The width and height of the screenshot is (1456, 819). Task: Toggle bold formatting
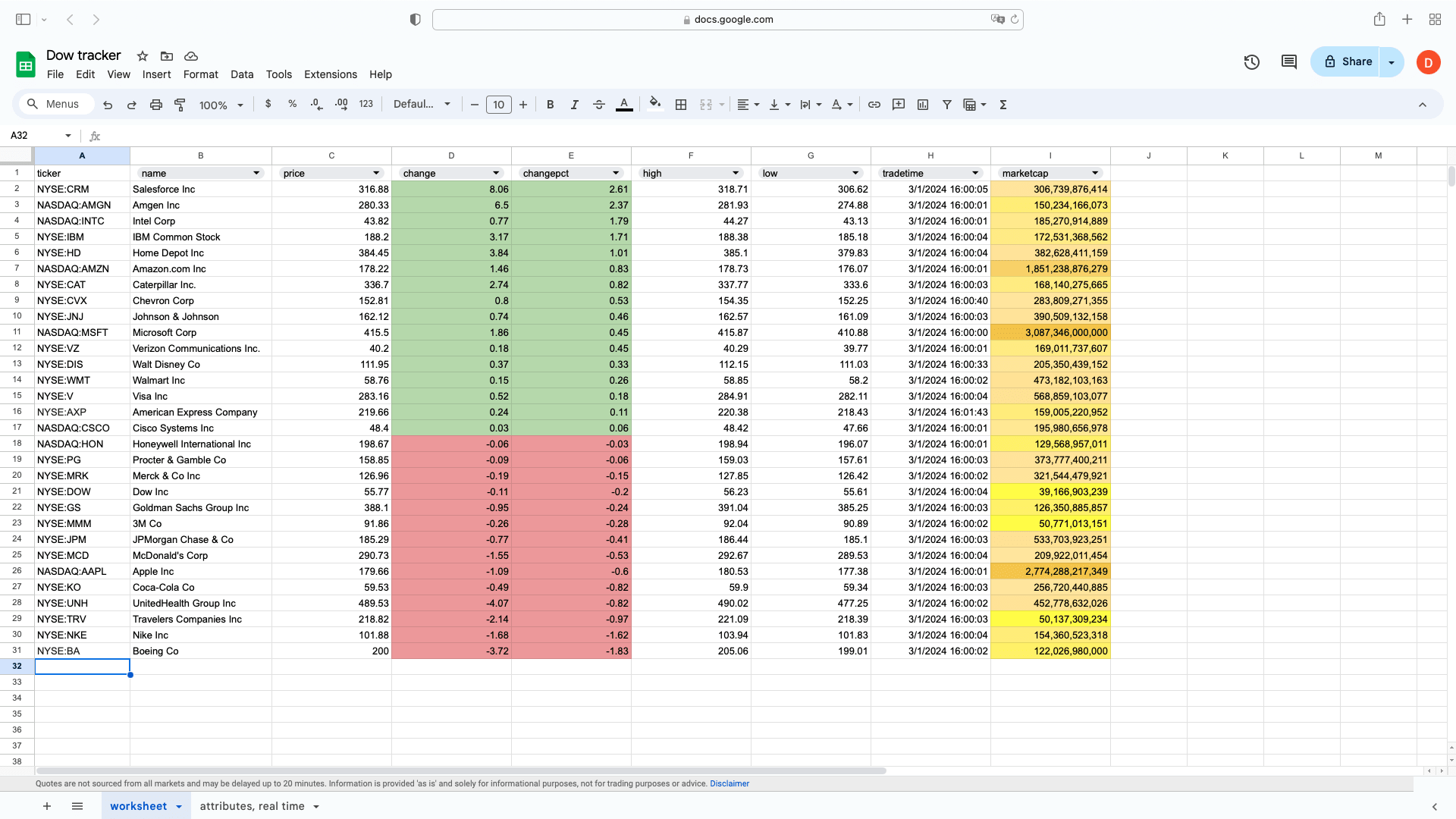pos(551,105)
